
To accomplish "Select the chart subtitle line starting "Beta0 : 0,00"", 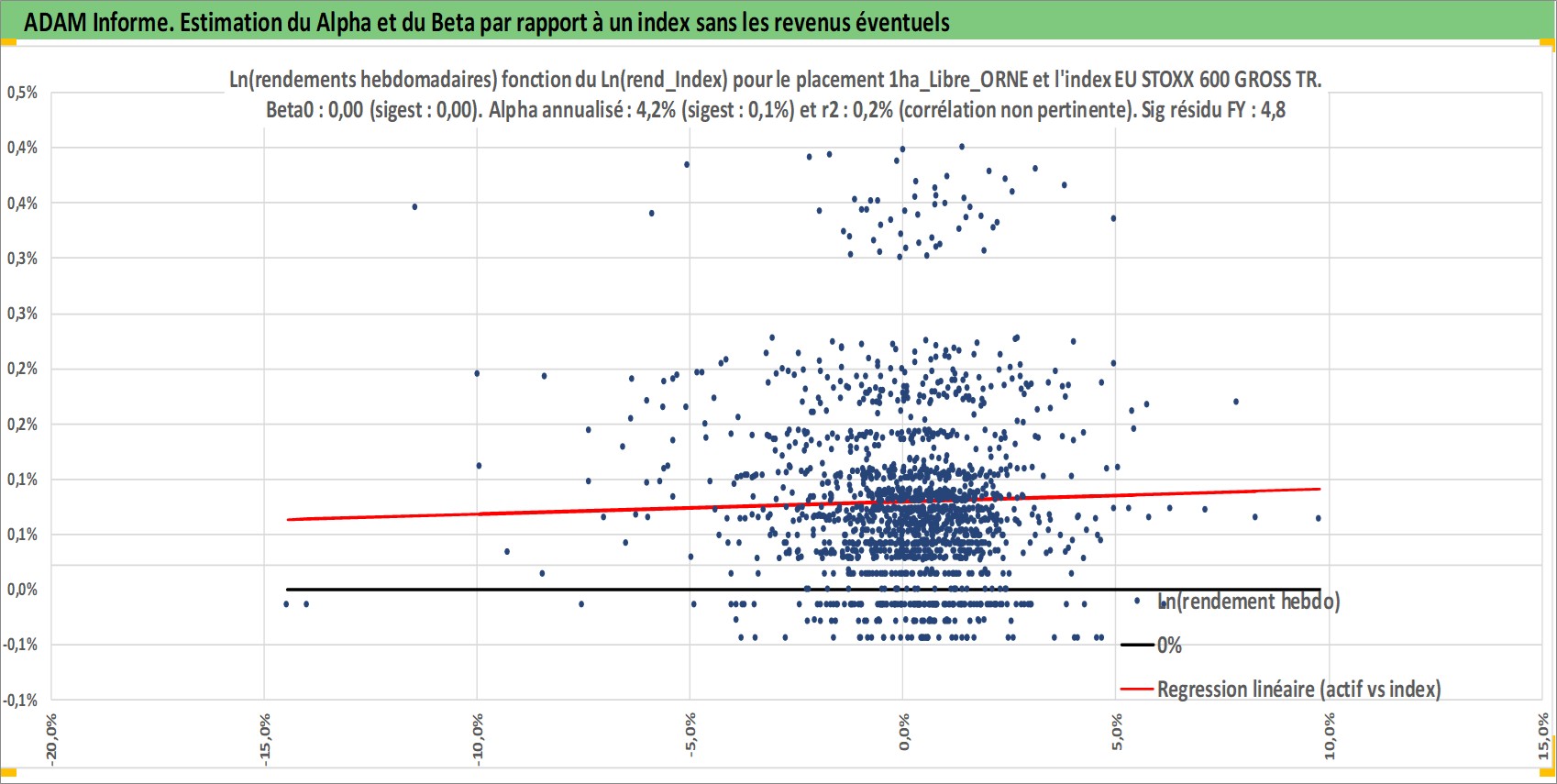I will click(776, 110).
